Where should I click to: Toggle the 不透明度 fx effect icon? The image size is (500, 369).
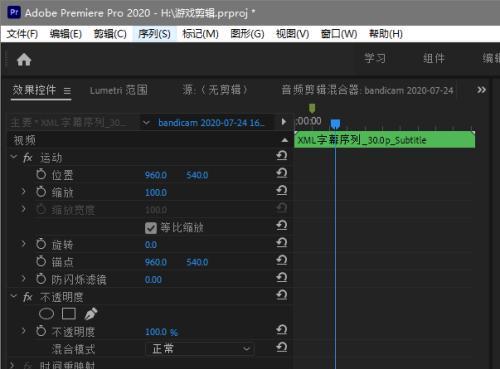tap(28, 297)
